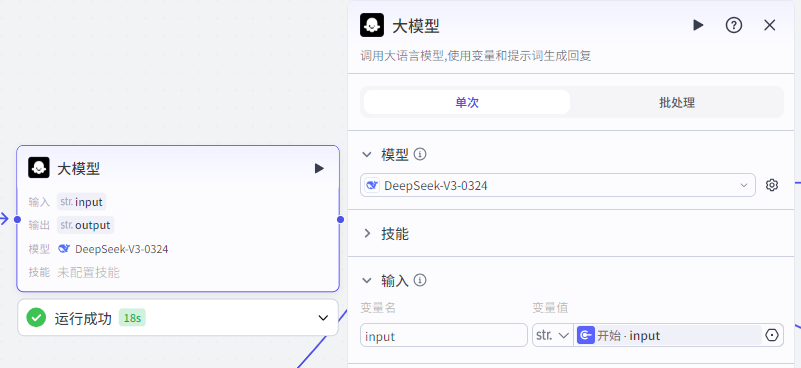This screenshot has height=368, width=801.
Task: Close the 大模型 settings panel
Action: (x=769, y=25)
